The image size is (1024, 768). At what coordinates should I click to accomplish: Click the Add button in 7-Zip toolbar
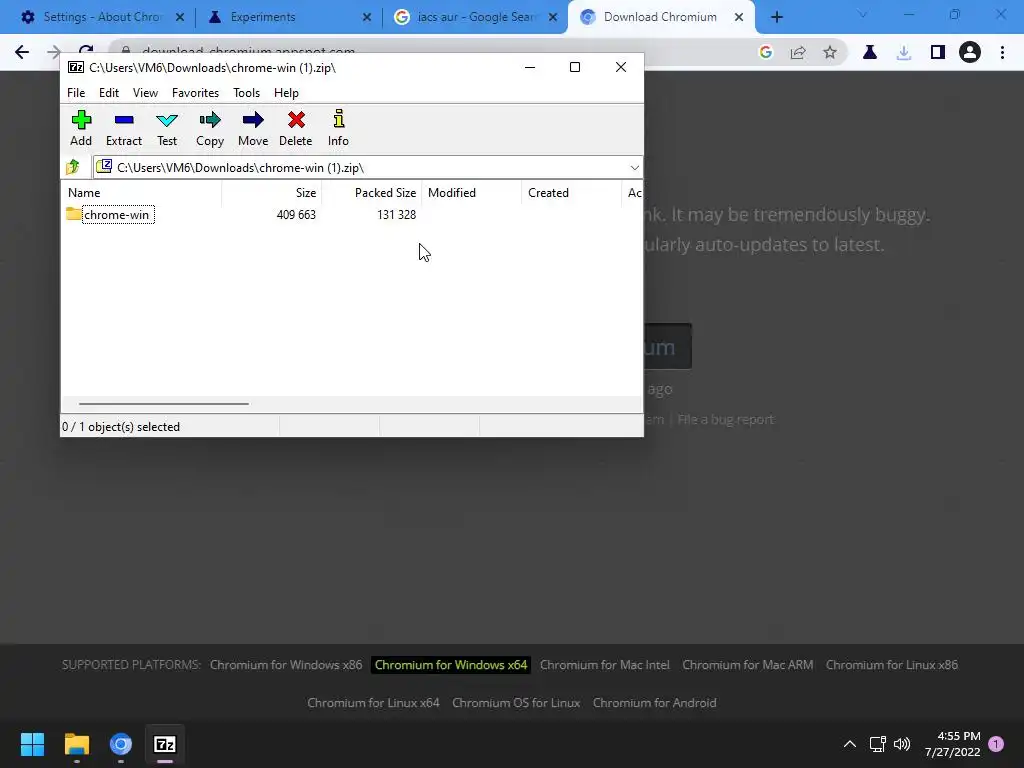(x=81, y=128)
